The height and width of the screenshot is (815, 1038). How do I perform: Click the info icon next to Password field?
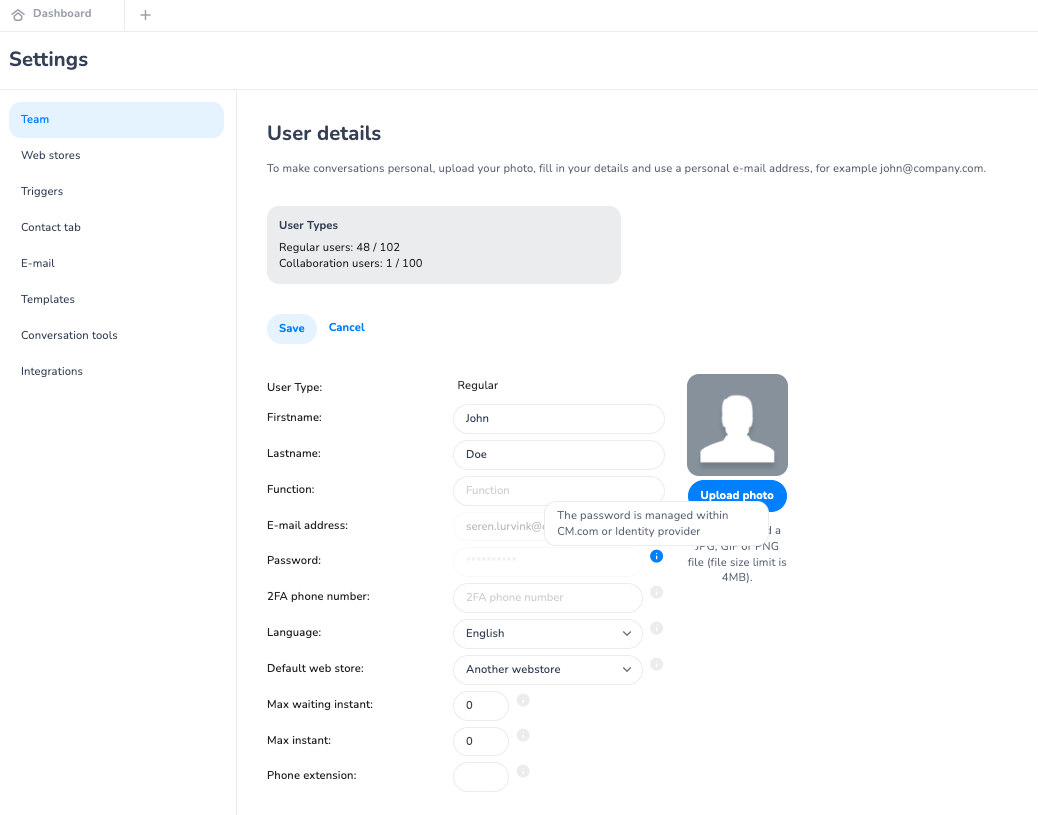click(x=656, y=556)
